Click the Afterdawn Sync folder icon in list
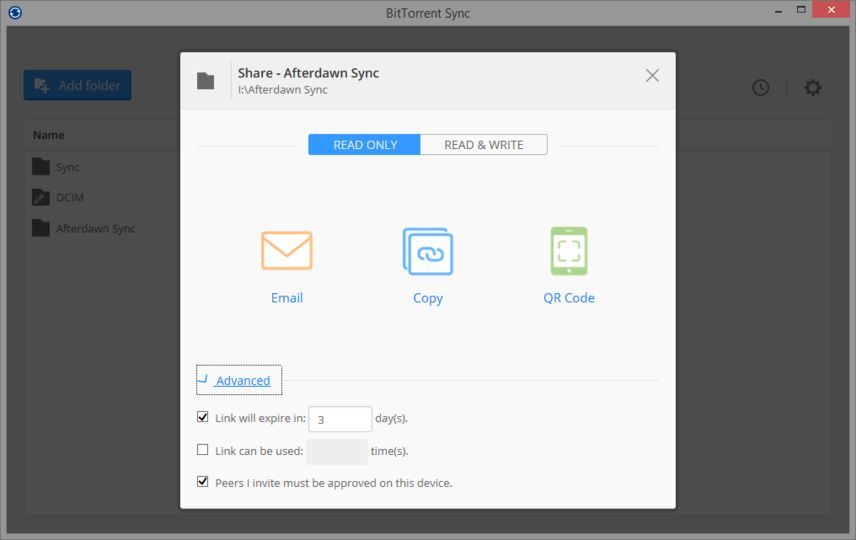Image resolution: width=856 pixels, height=540 pixels. [41, 228]
